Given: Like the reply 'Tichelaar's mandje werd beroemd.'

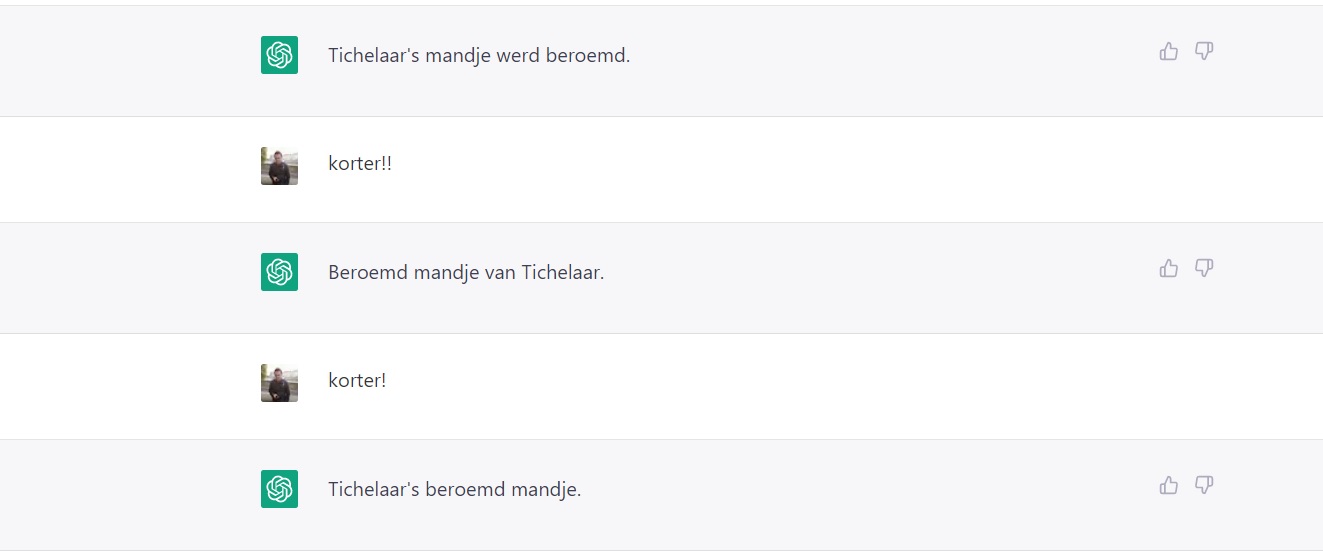Looking at the screenshot, I should click(1168, 51).
